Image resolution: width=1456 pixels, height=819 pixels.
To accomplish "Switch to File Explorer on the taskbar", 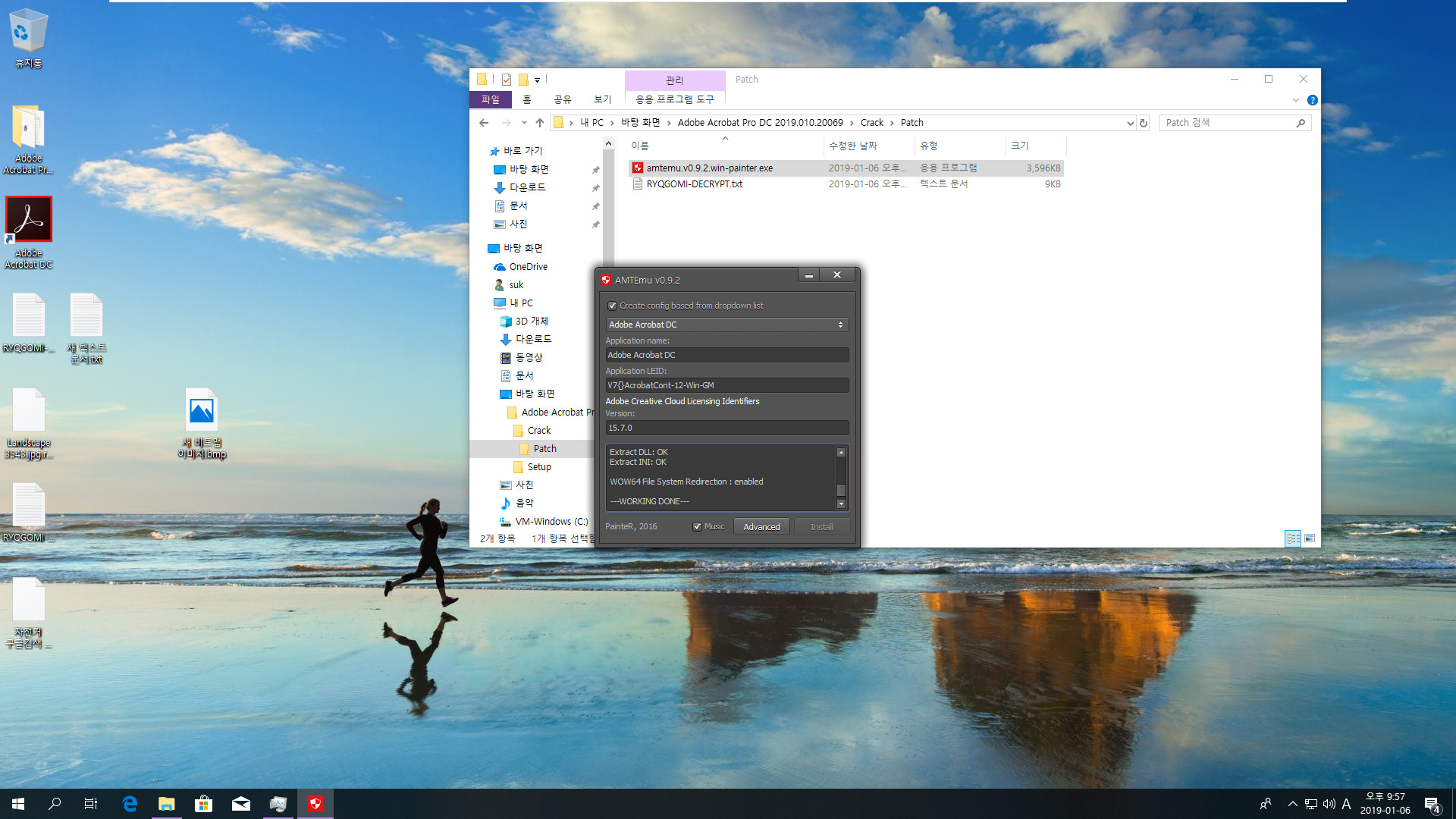I will tap(167, 804).
